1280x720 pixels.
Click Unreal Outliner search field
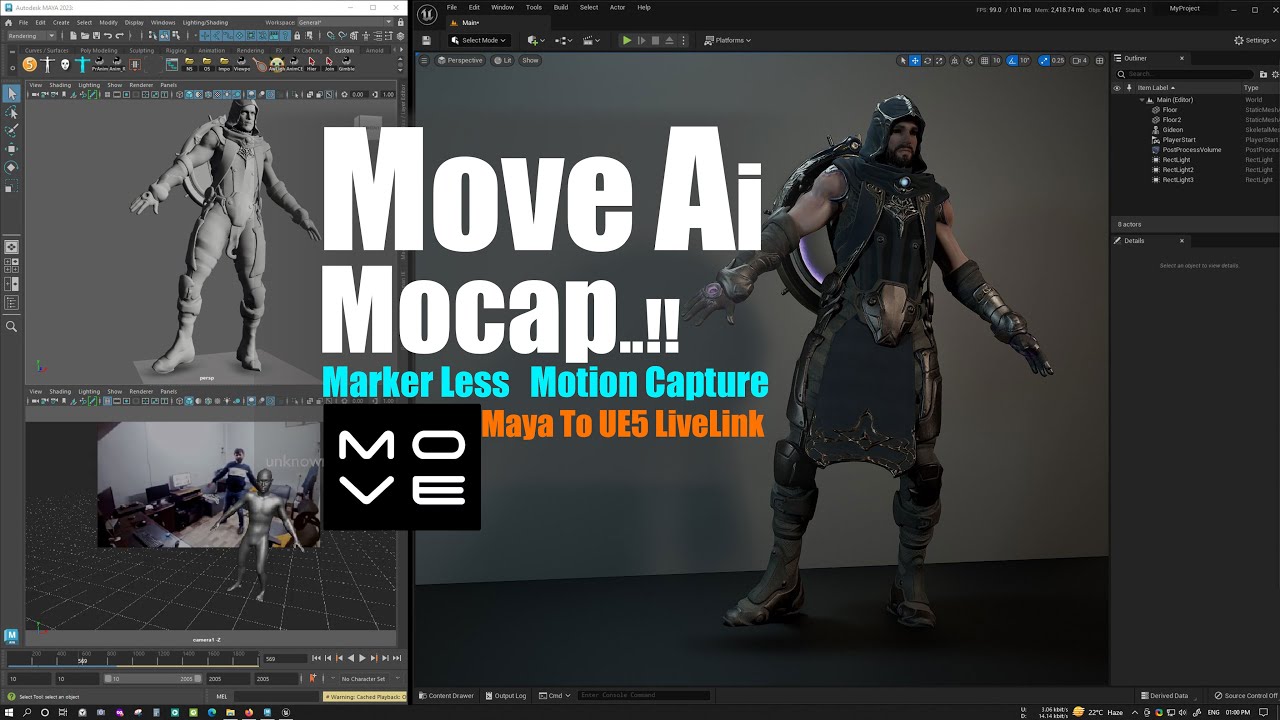pos(1184,74)
